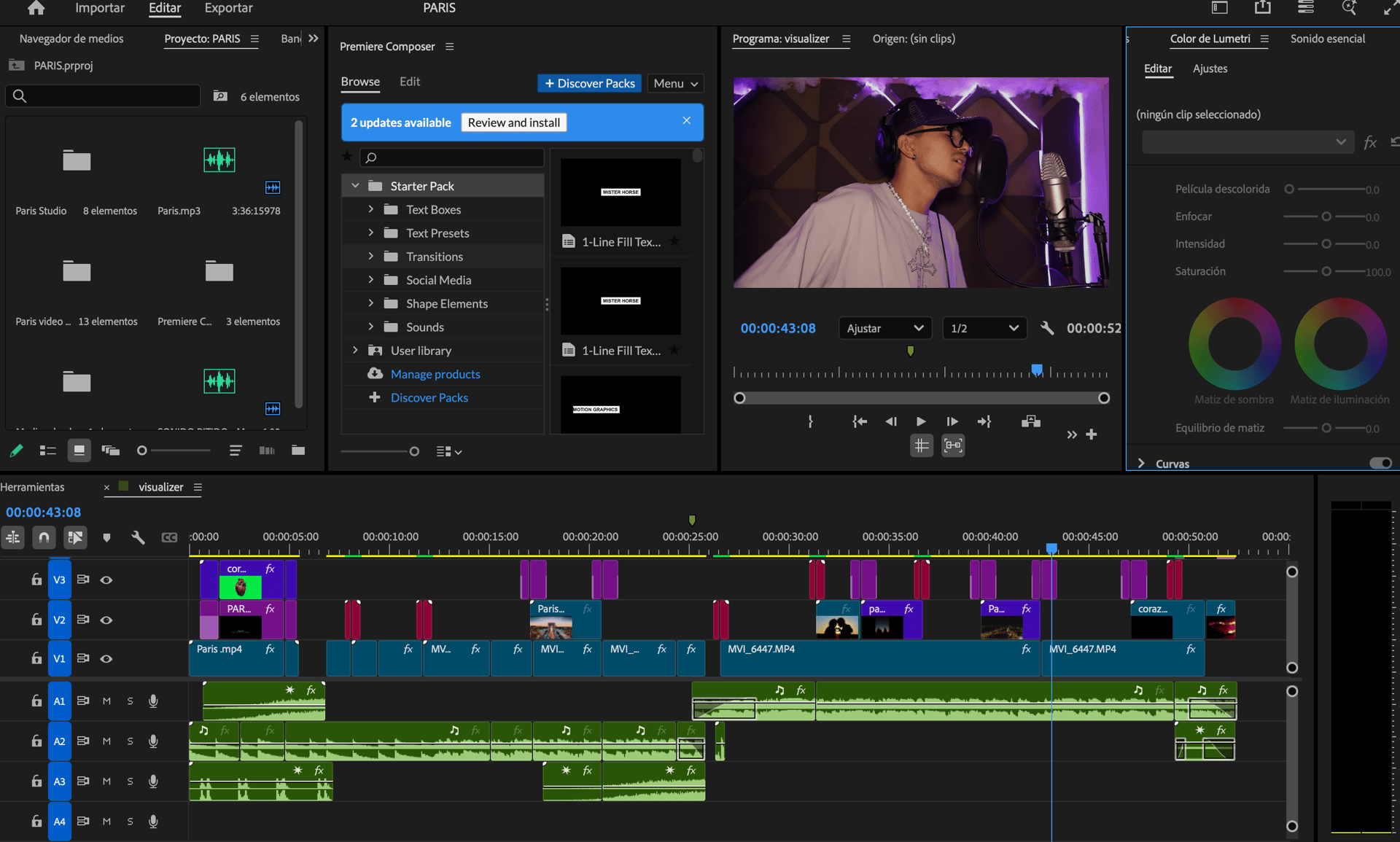Click the project panel search field

pos(103,95)
